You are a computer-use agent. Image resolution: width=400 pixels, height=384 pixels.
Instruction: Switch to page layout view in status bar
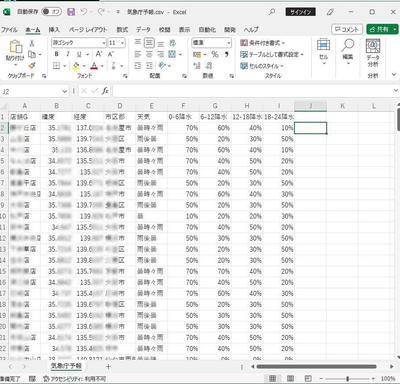pyautogui.click(x=290, y=378)
